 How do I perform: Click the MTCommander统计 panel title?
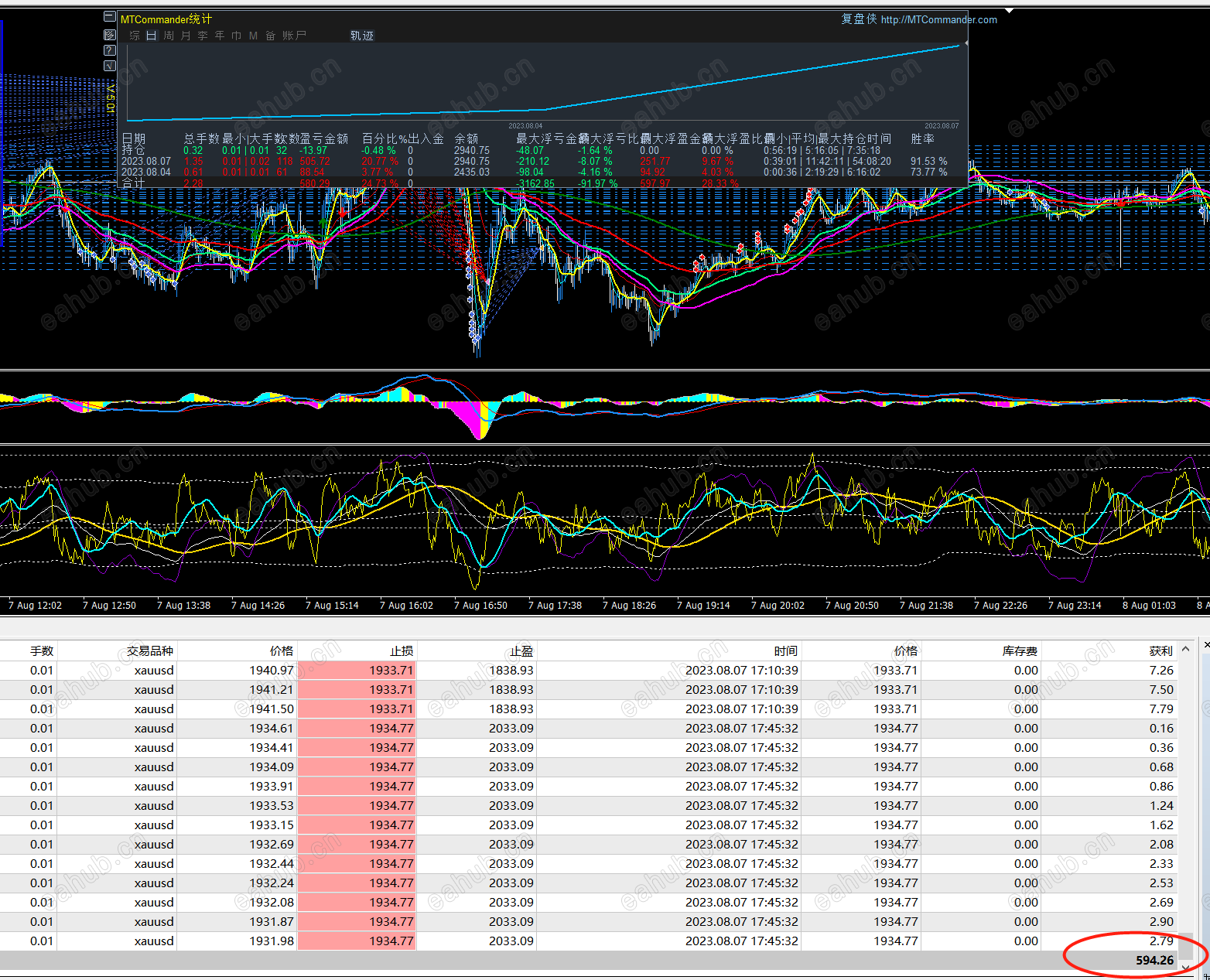point(166,19)
